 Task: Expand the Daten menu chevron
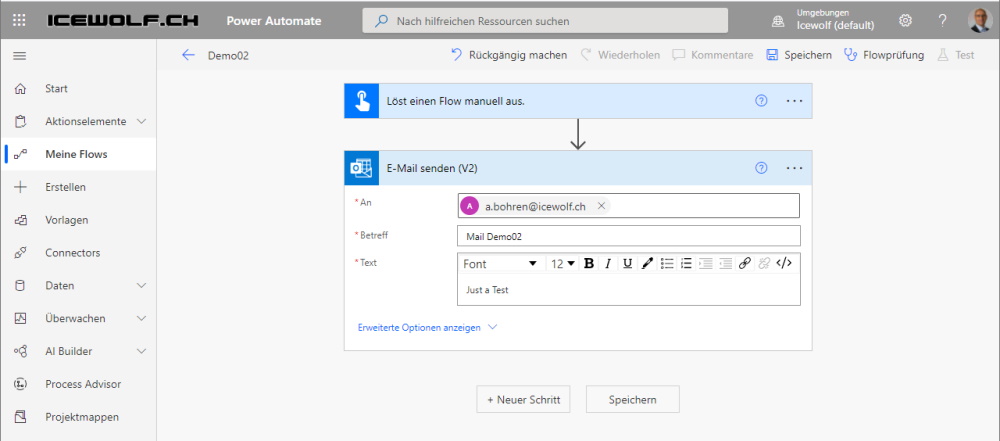[142, 285]
